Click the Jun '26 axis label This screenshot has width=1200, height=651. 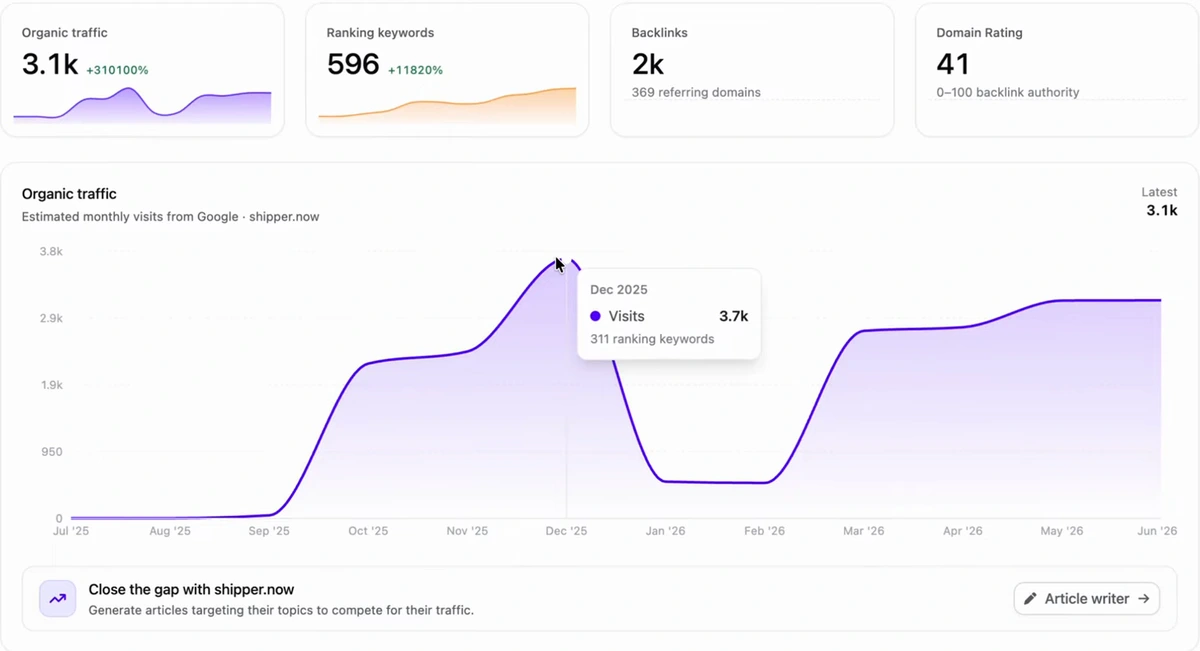pyautogui.click(x=1157, y=531)
